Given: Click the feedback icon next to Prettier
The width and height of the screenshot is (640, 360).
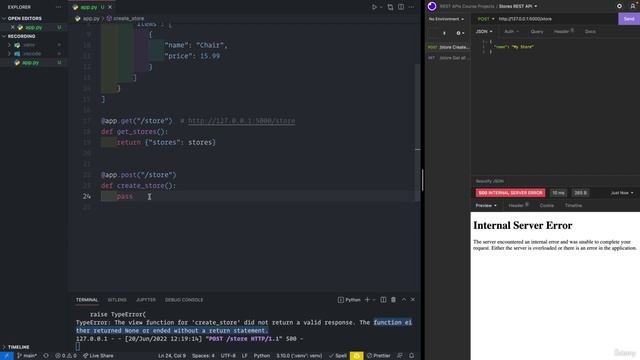Looking at the screenshot, I should pyautogui.click(x=400, y=356).
